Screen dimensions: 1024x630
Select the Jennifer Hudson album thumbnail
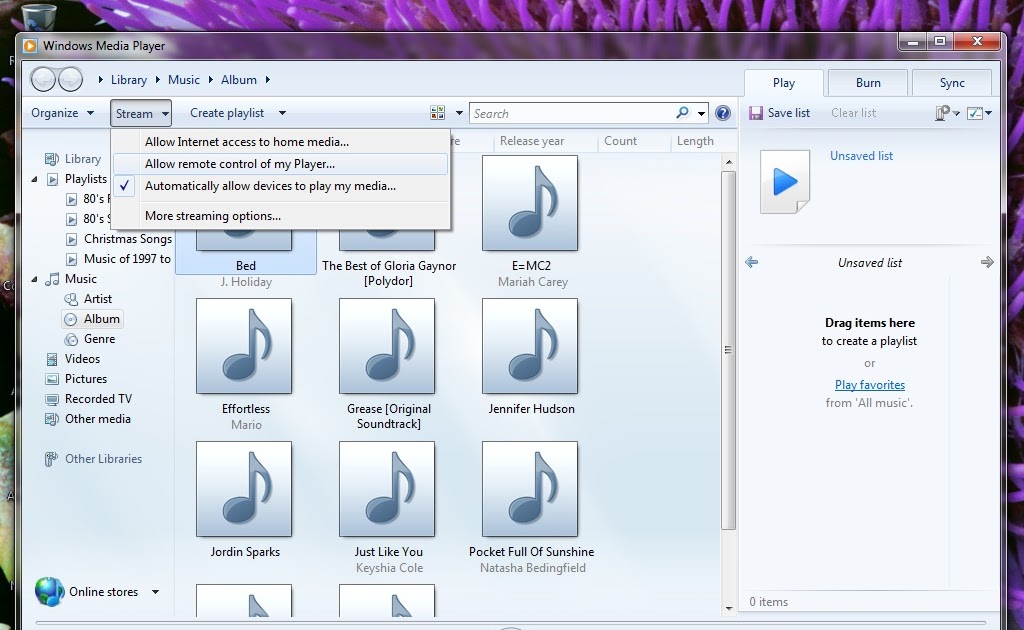tap(530, 346)
